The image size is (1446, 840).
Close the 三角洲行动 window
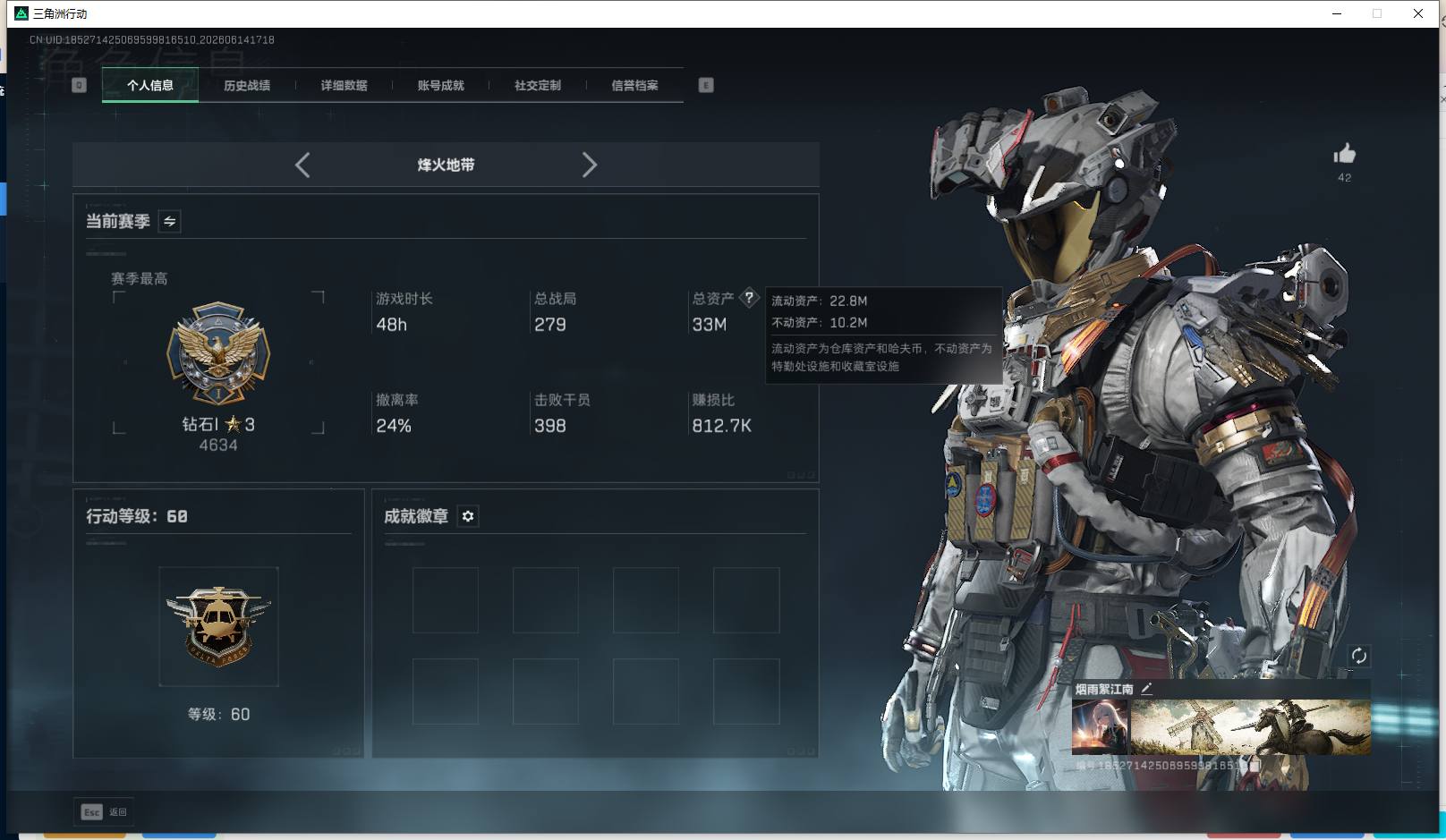(1418, 13)
